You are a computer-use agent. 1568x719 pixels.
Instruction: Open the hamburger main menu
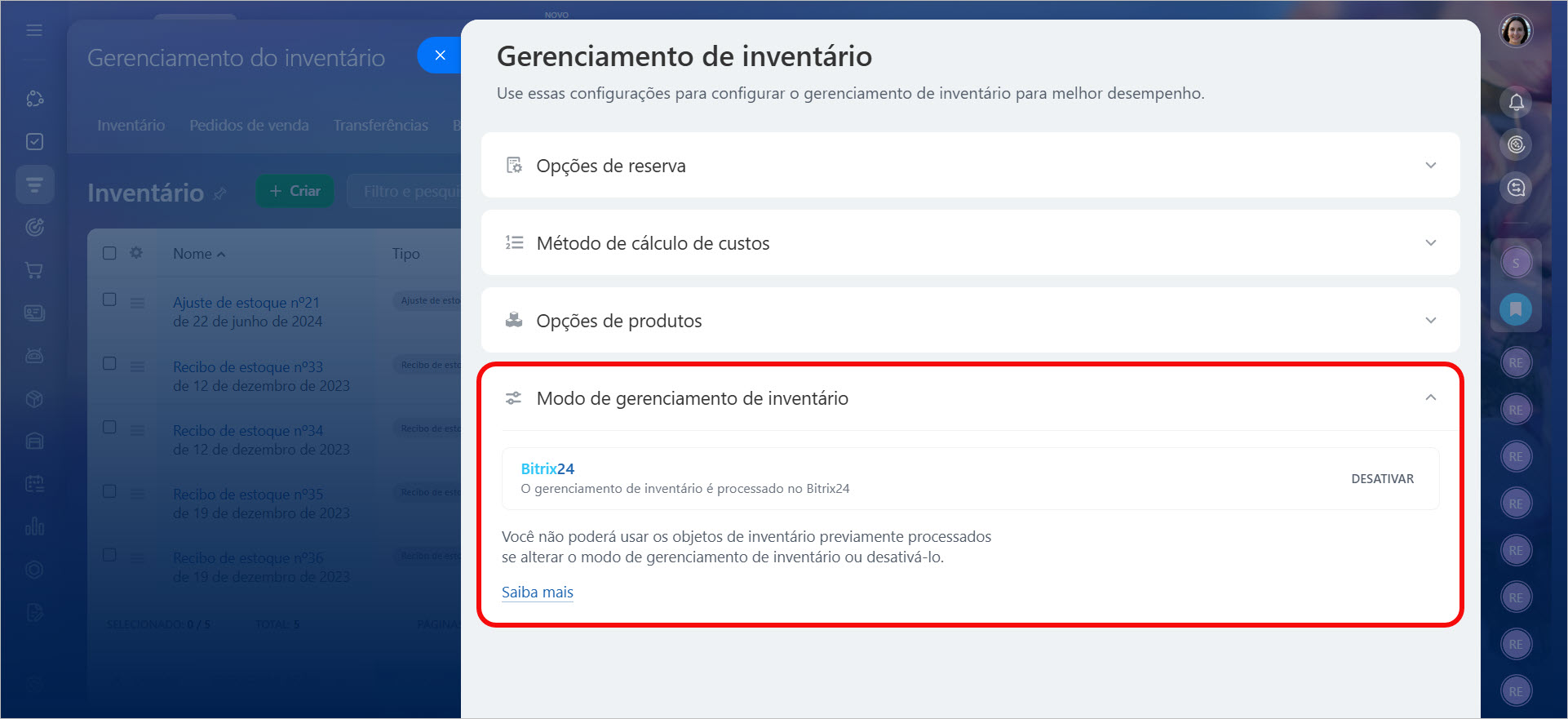[34, 30]
